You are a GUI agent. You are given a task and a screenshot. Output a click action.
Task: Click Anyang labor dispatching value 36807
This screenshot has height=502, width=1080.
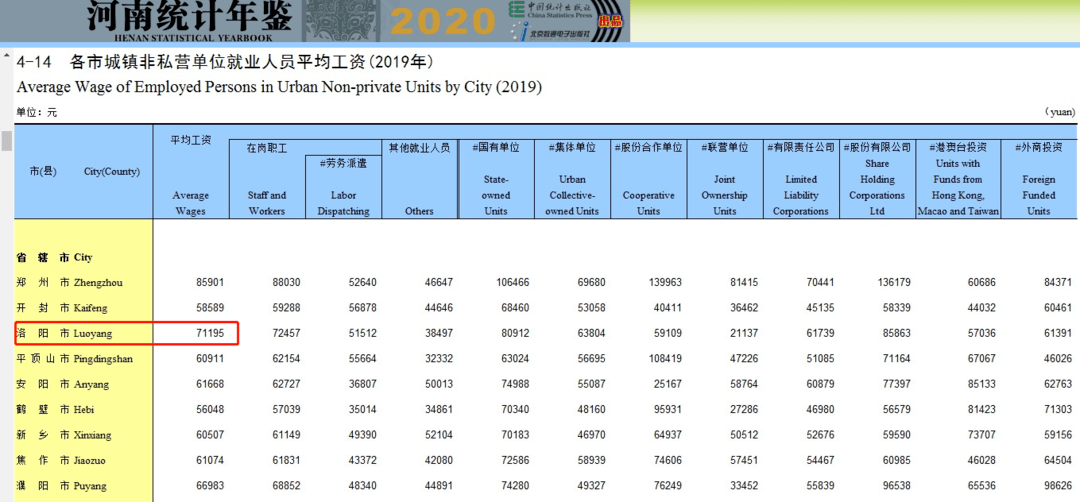point(362,384)
